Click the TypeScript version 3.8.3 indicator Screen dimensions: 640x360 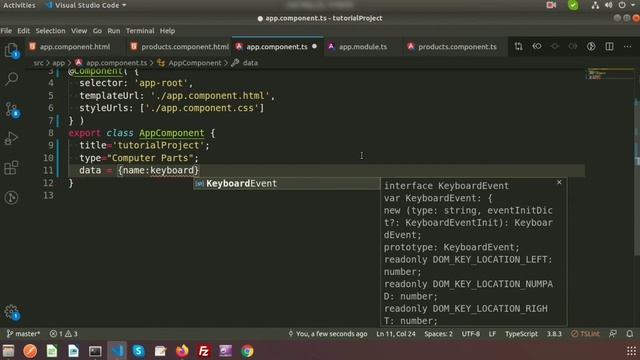[554, 334]
